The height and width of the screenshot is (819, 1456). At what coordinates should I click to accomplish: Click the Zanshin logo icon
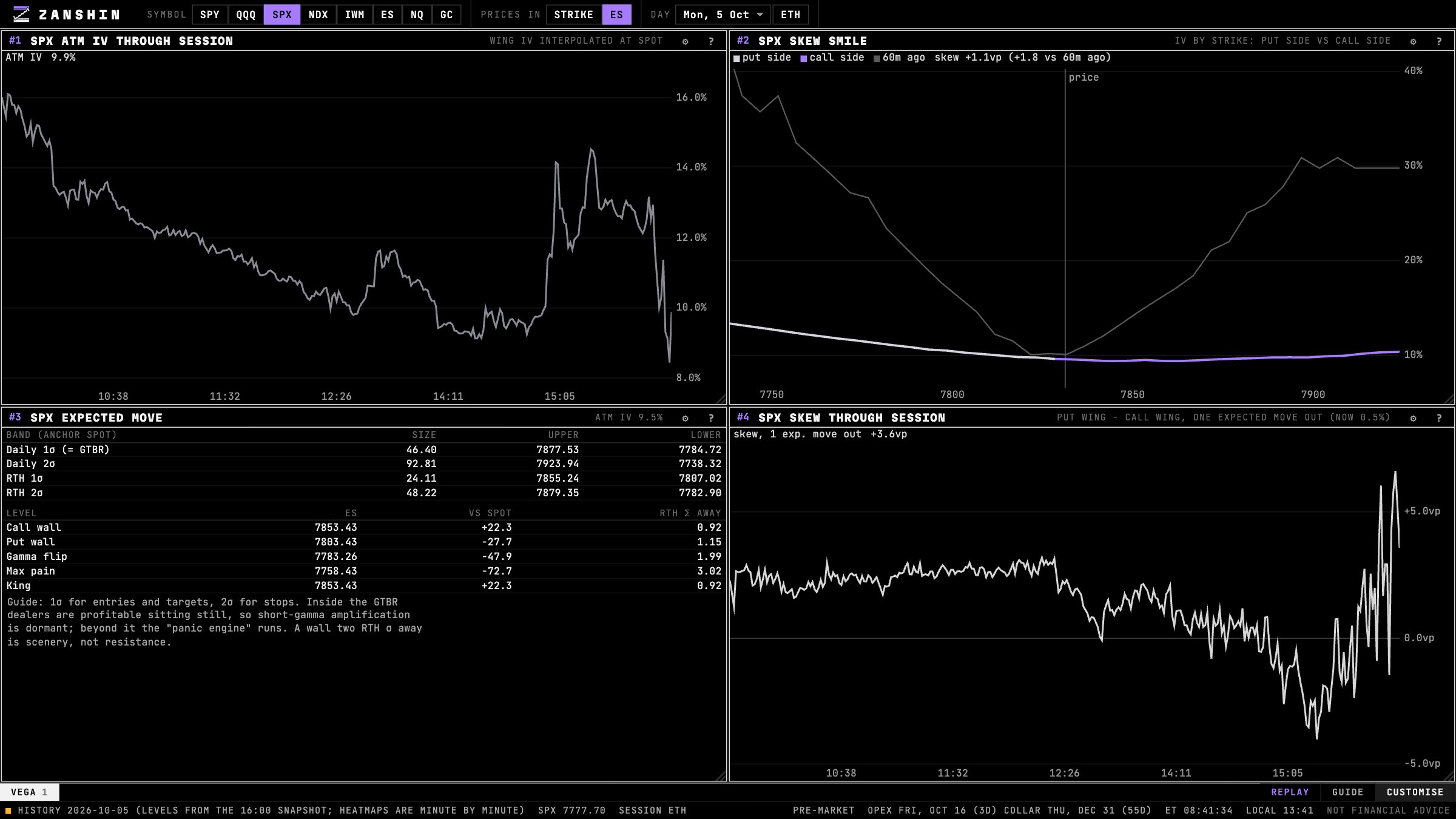pyautogui.click(x=21, y=15)
